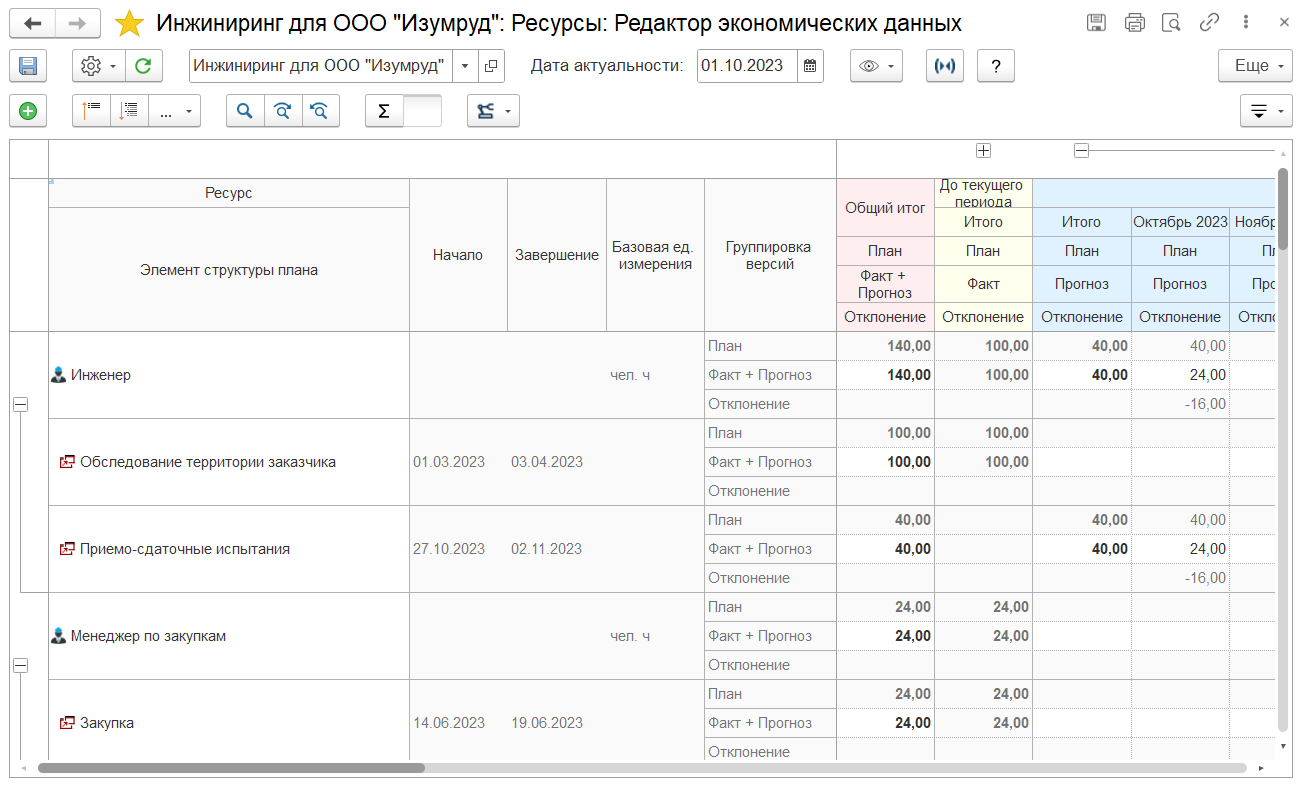Select the Приемо-сдаточные испытания row
This screenshot has height=786, width=1302.
coord(185,549)
